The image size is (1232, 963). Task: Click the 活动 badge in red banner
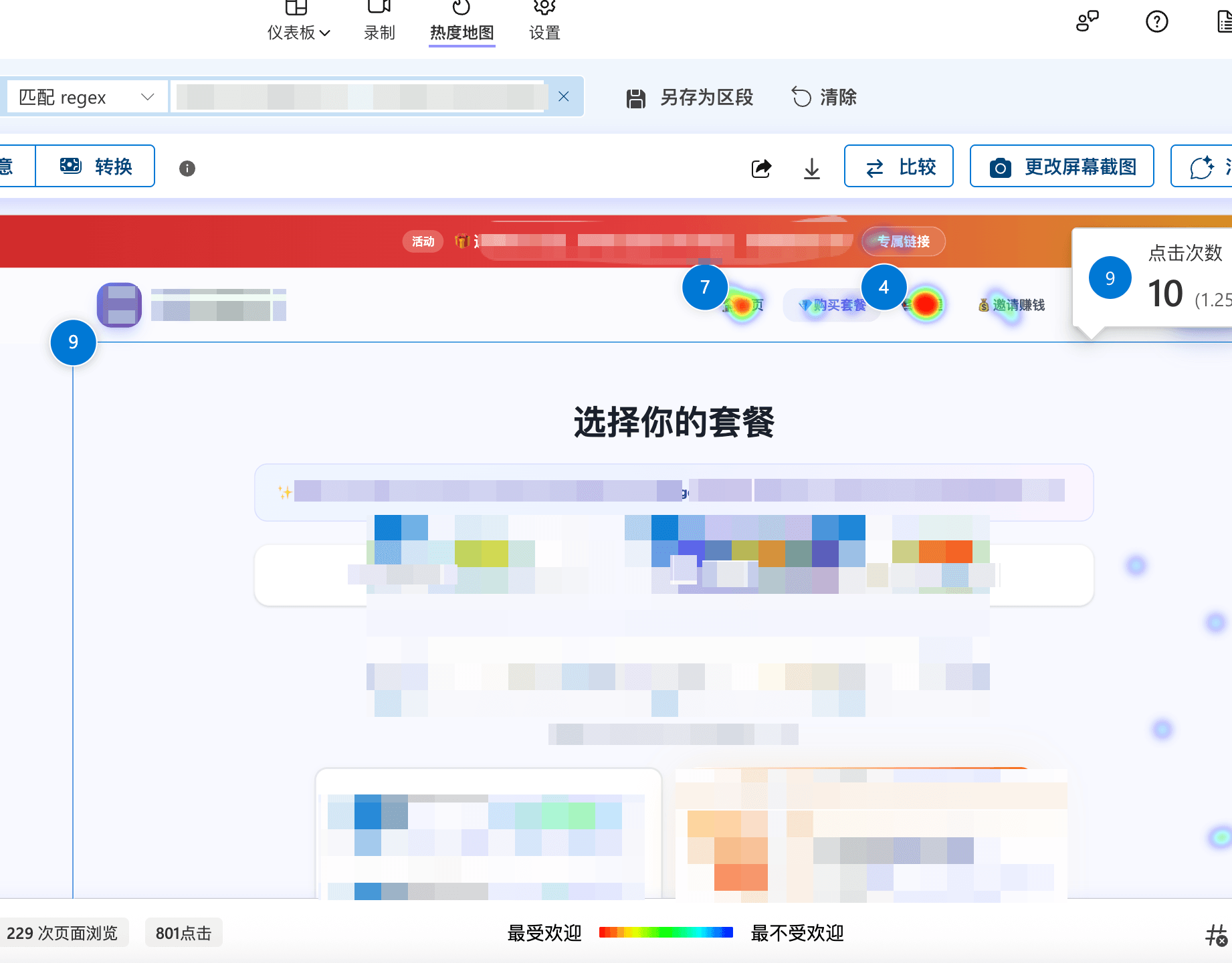click(x=423, y=241)
